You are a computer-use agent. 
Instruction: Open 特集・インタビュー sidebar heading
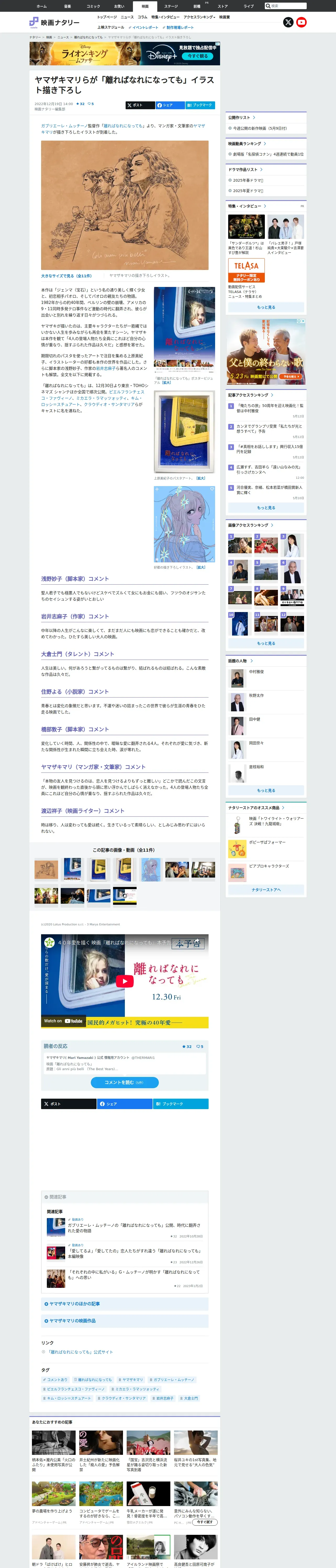coord(247,206)
